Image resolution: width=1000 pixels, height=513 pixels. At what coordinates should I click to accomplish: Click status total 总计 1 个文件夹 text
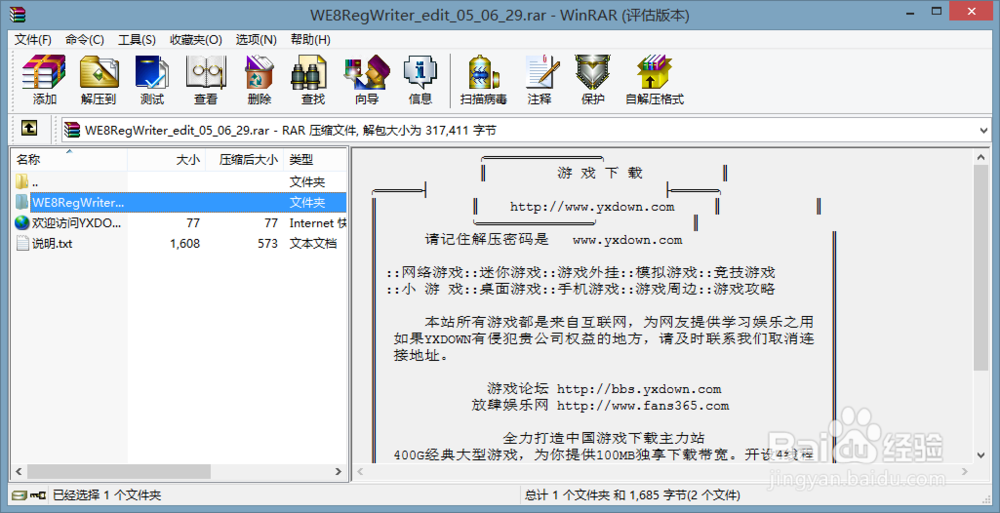tap(633, 495)
